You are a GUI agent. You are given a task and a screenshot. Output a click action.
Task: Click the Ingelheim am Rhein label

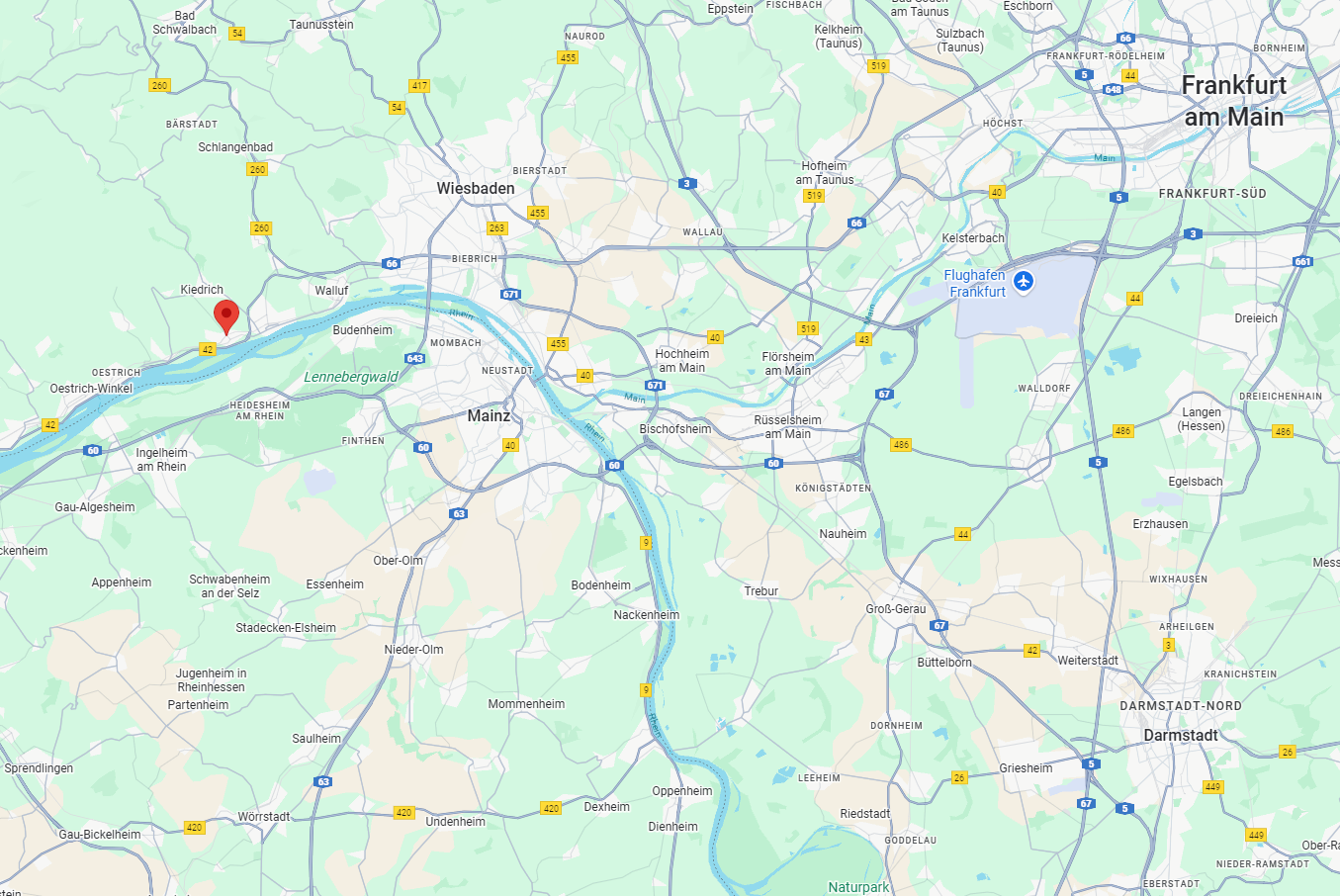(161, 459)
